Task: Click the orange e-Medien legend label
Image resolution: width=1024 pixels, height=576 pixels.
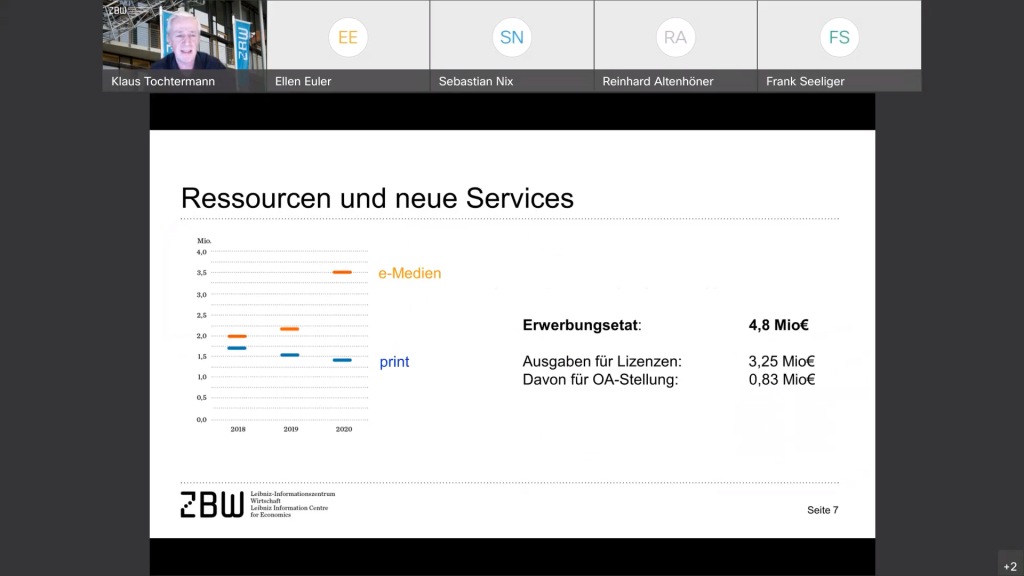Action: (409, 273)
